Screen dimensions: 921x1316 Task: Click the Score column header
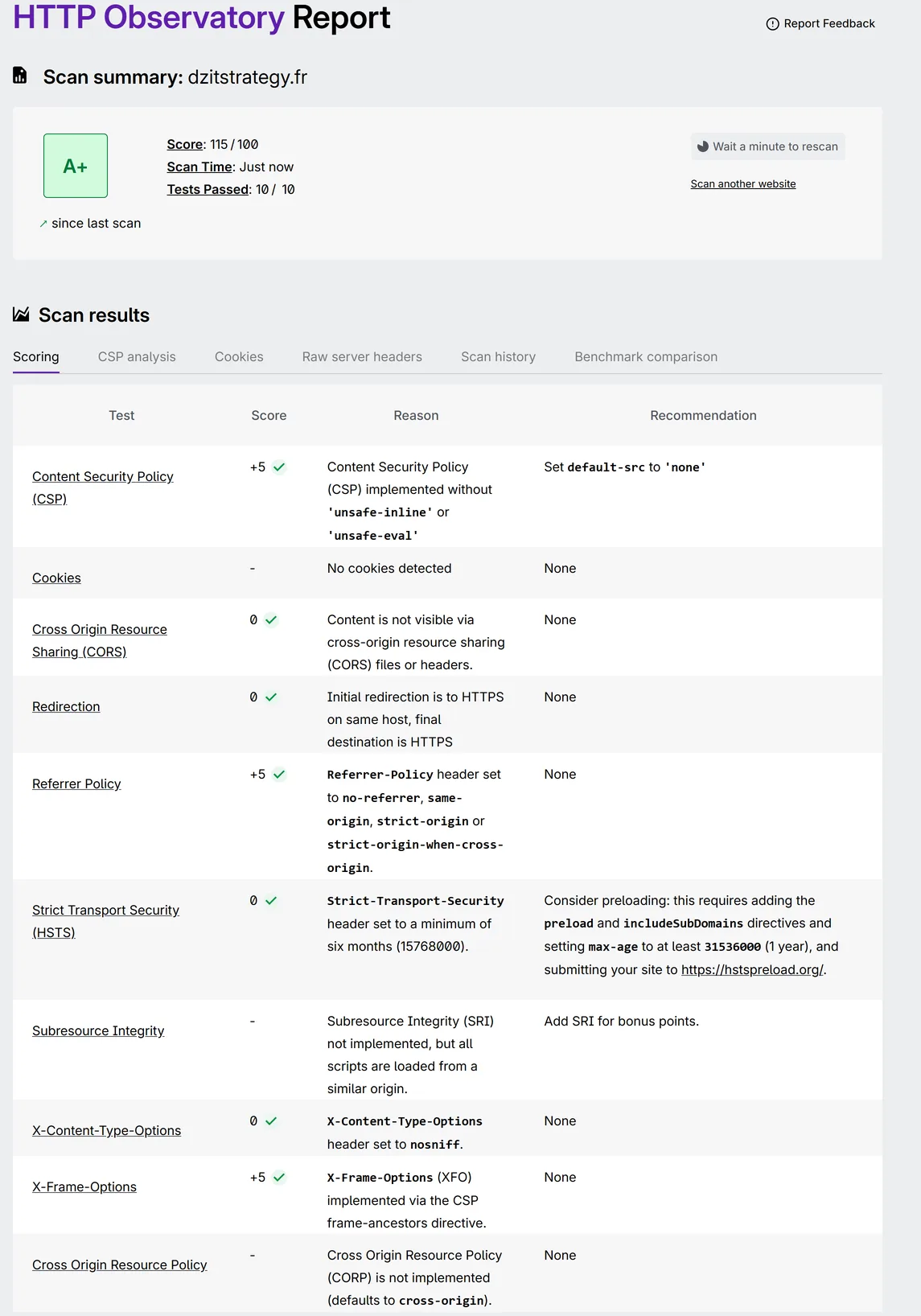(x=269, y=415)
